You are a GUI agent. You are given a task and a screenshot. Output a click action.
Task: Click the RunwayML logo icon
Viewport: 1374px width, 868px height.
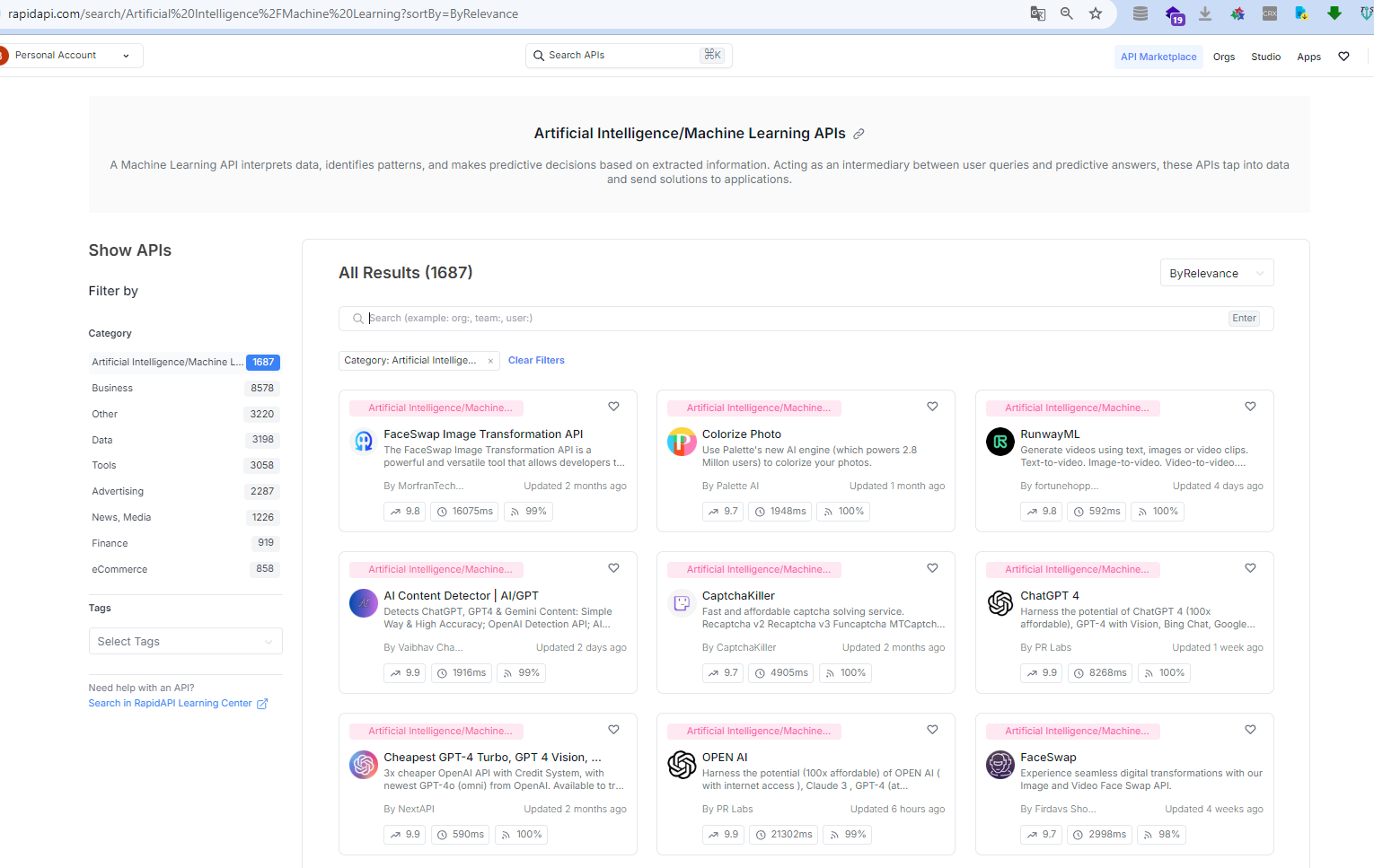1000,442
